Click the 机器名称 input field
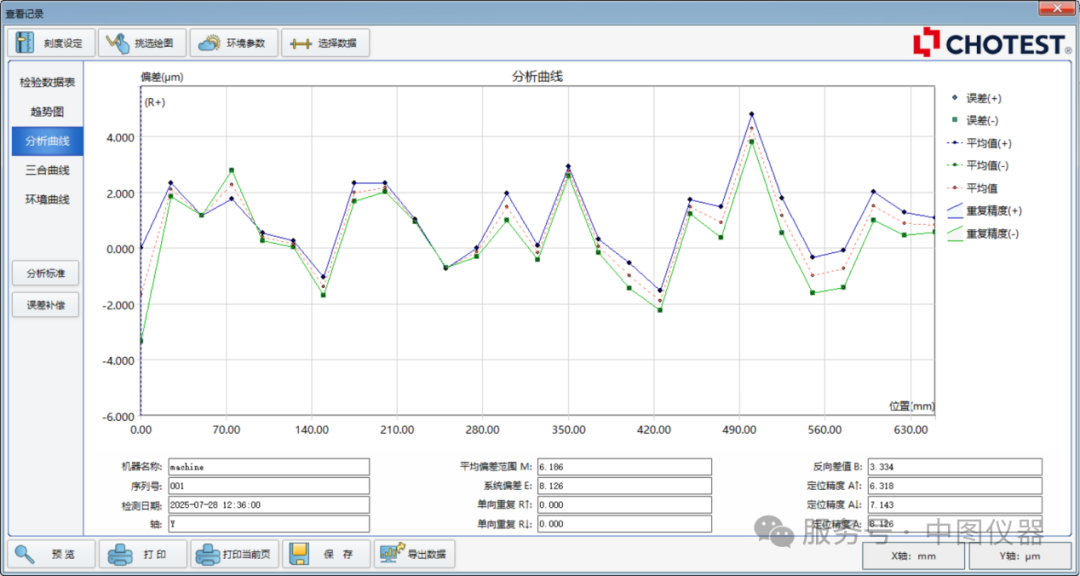Screen dimensions: 1080x576 coord(268,466)
